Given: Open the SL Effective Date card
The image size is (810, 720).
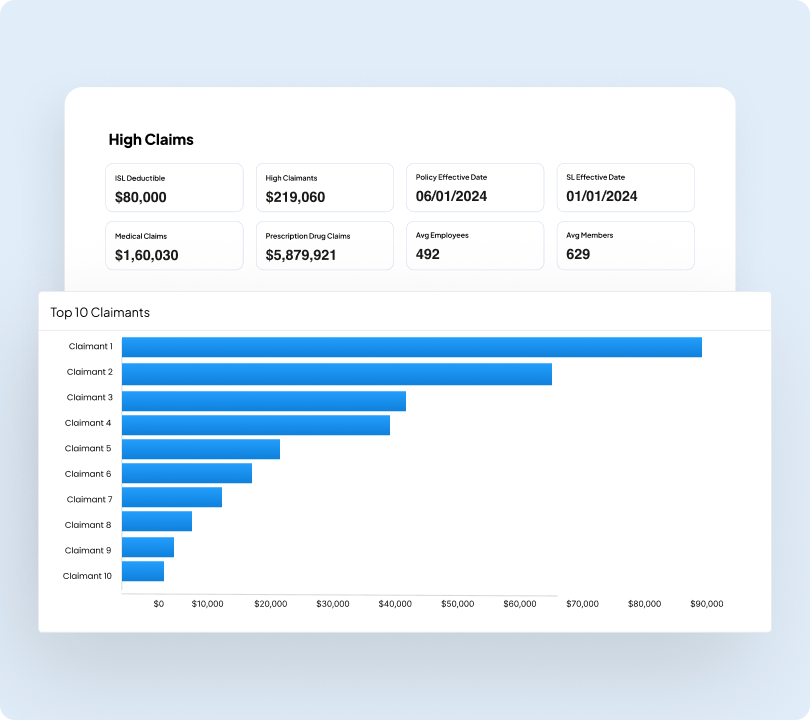Looking at the screenshot, I should (x=625, y=187).
